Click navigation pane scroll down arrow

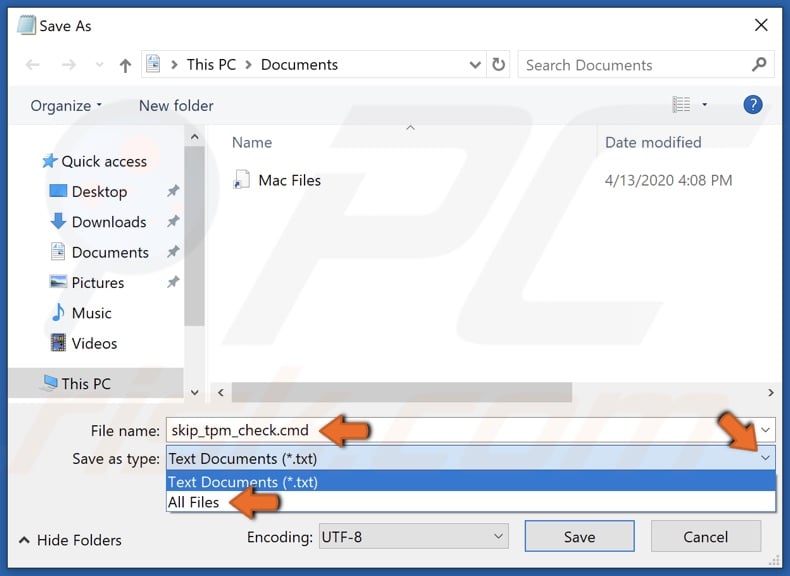194,392
